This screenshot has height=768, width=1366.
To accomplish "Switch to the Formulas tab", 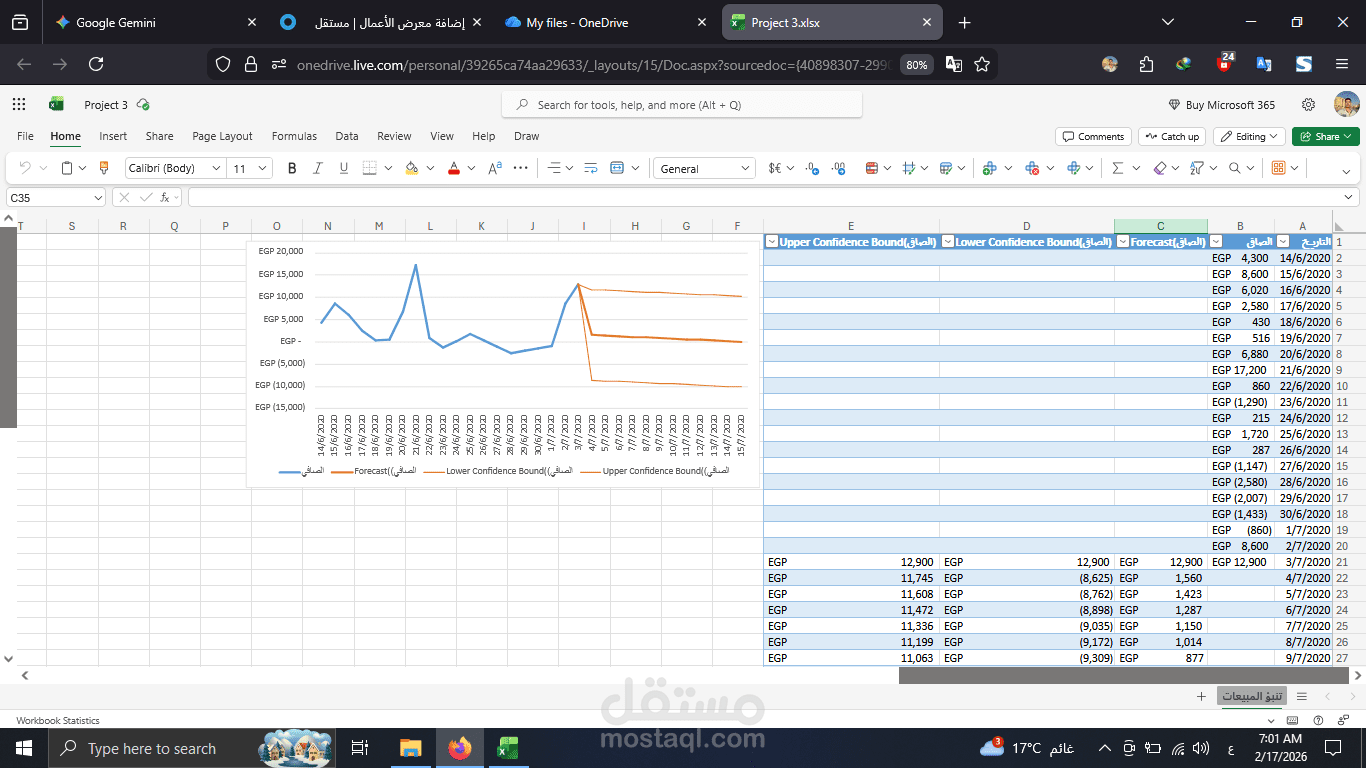I will 294,136.
